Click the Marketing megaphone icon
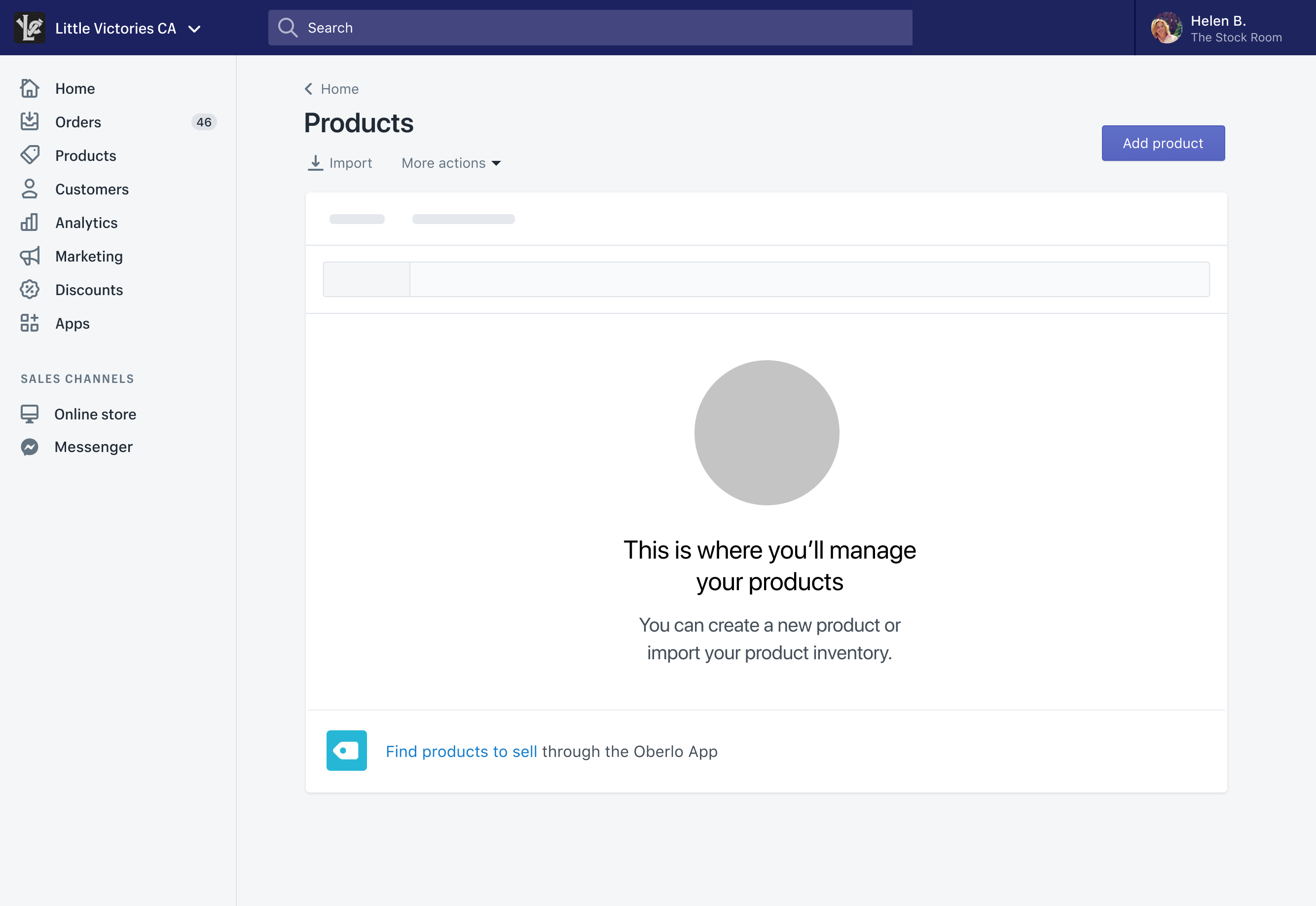Viewport: 1316px width, 906px height. tap(30, 256)
